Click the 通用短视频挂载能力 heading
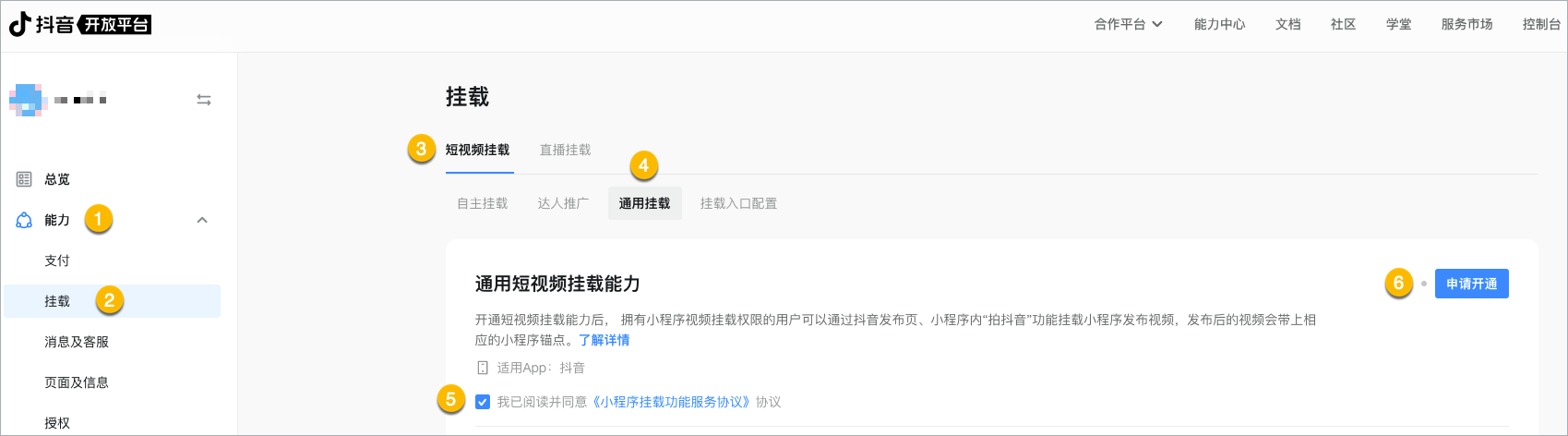 (557, 284)
